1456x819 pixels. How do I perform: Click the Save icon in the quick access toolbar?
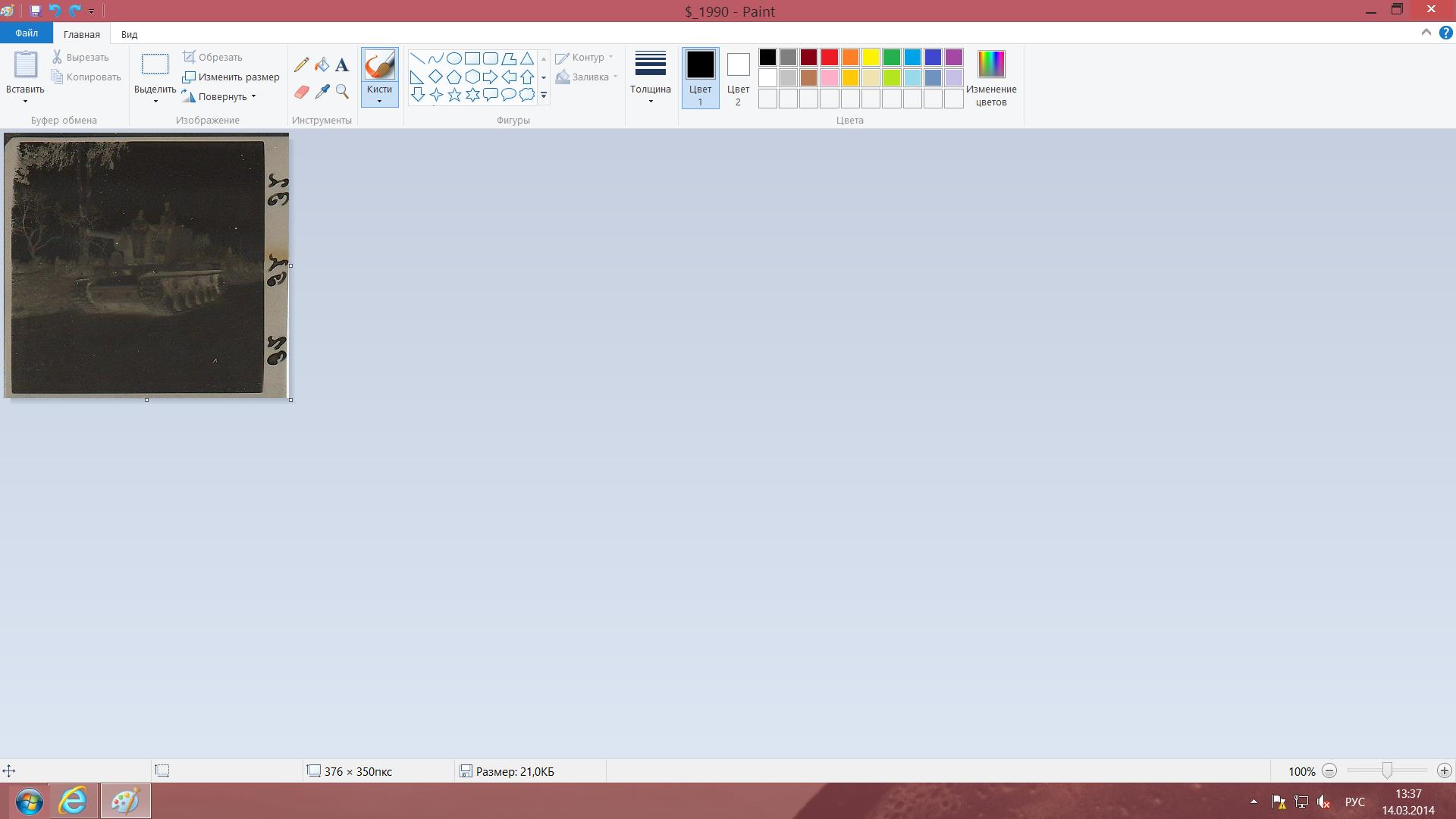[35, 11]
